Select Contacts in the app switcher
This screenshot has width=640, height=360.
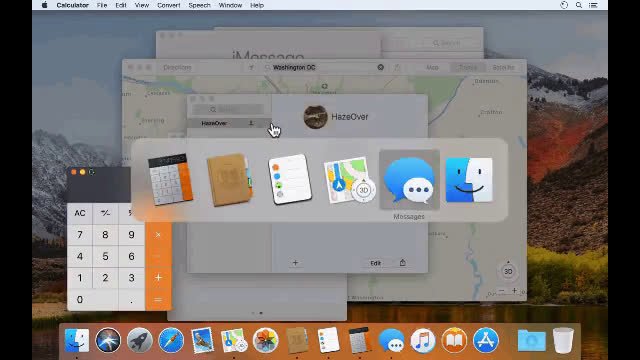(x=230, y=180)
